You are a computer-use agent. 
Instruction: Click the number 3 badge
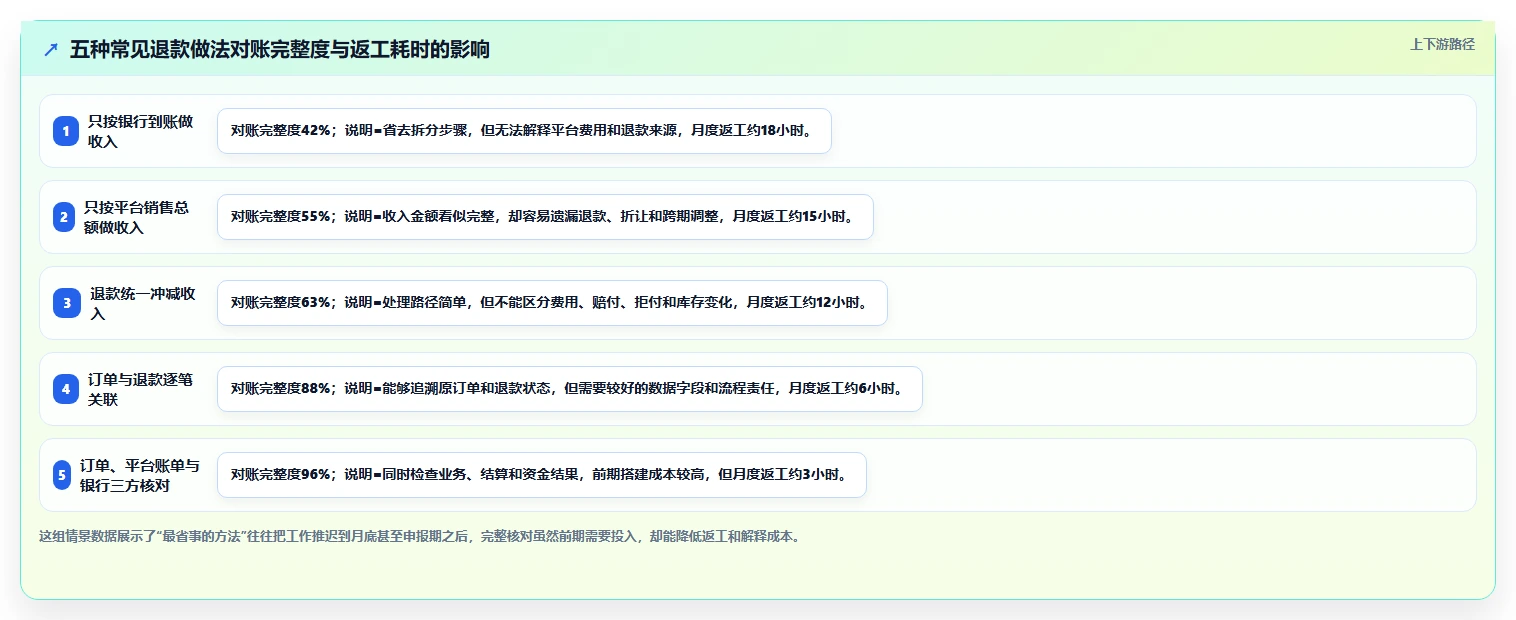click(67, 303)
